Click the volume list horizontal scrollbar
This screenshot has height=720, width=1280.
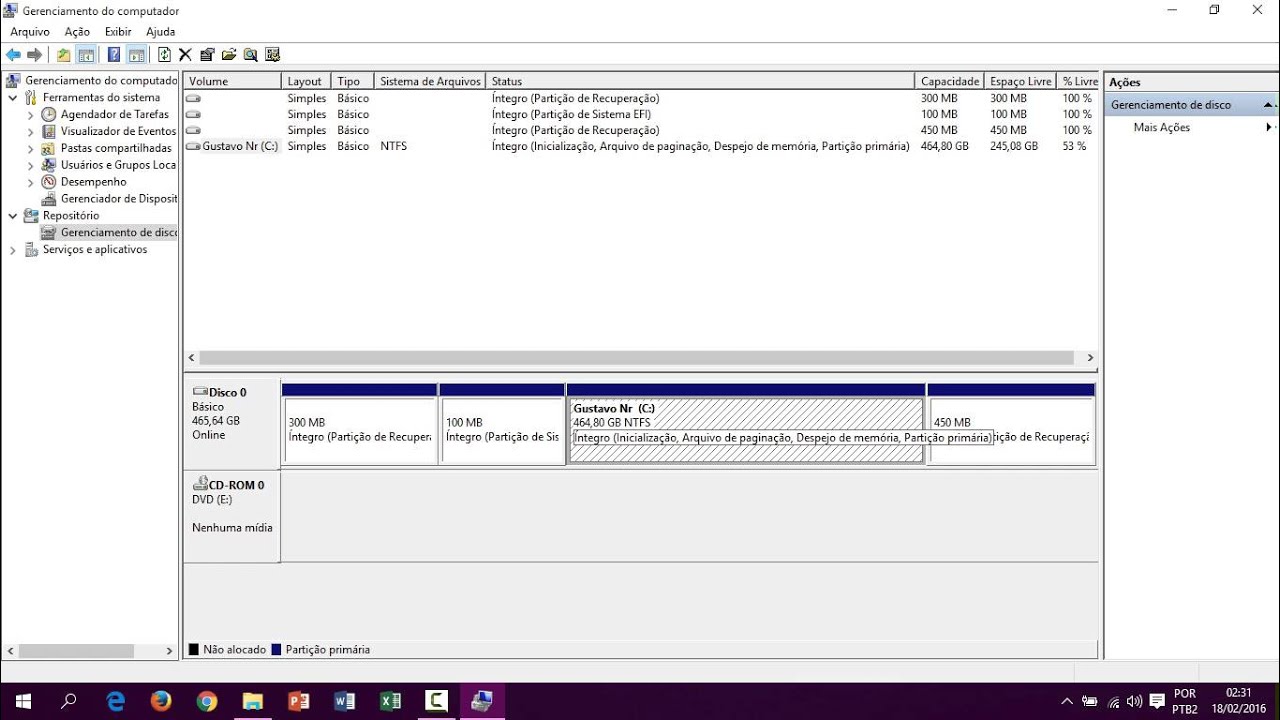click(636, 357)
